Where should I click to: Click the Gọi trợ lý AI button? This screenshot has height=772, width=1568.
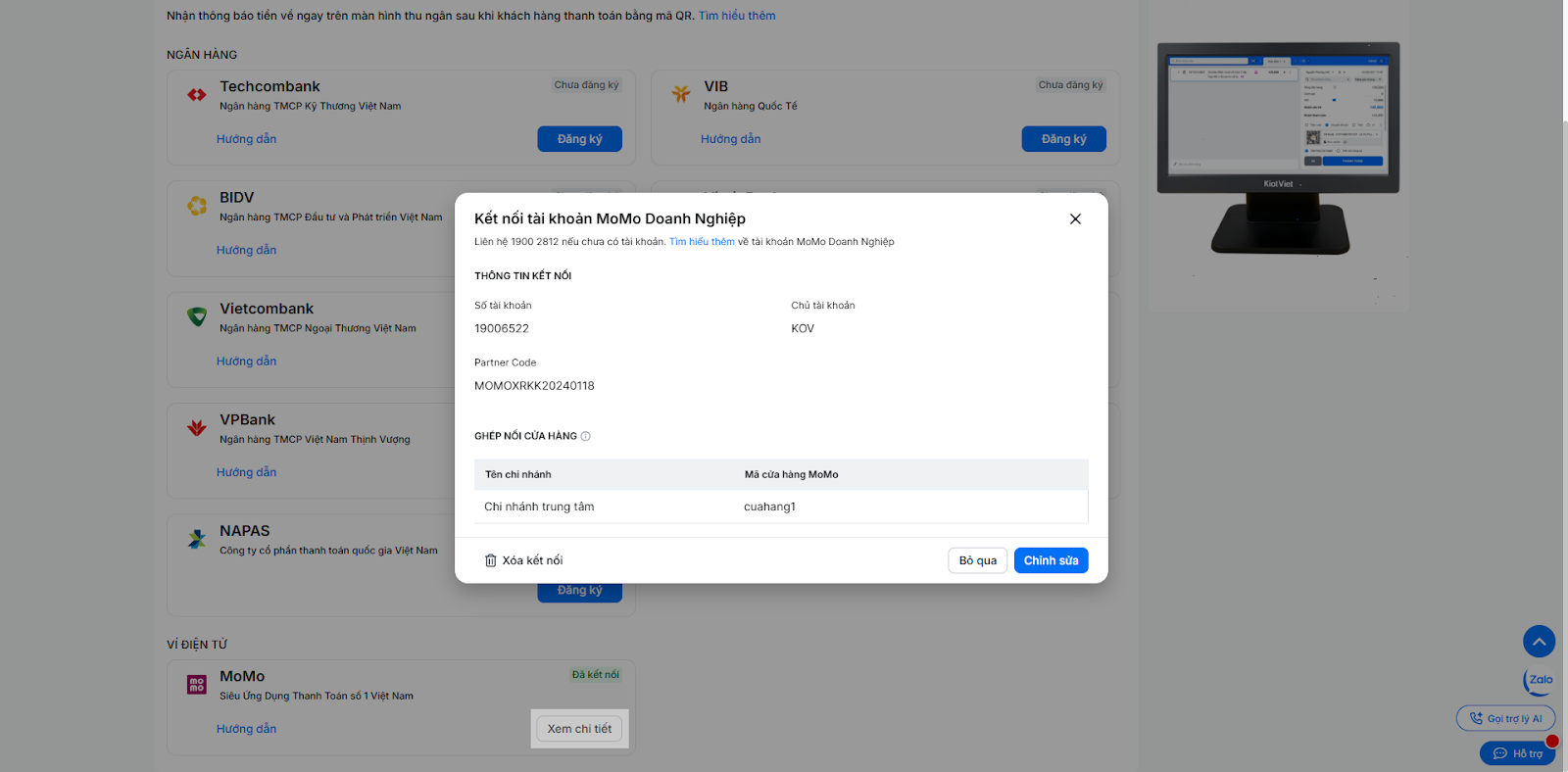1505,718
